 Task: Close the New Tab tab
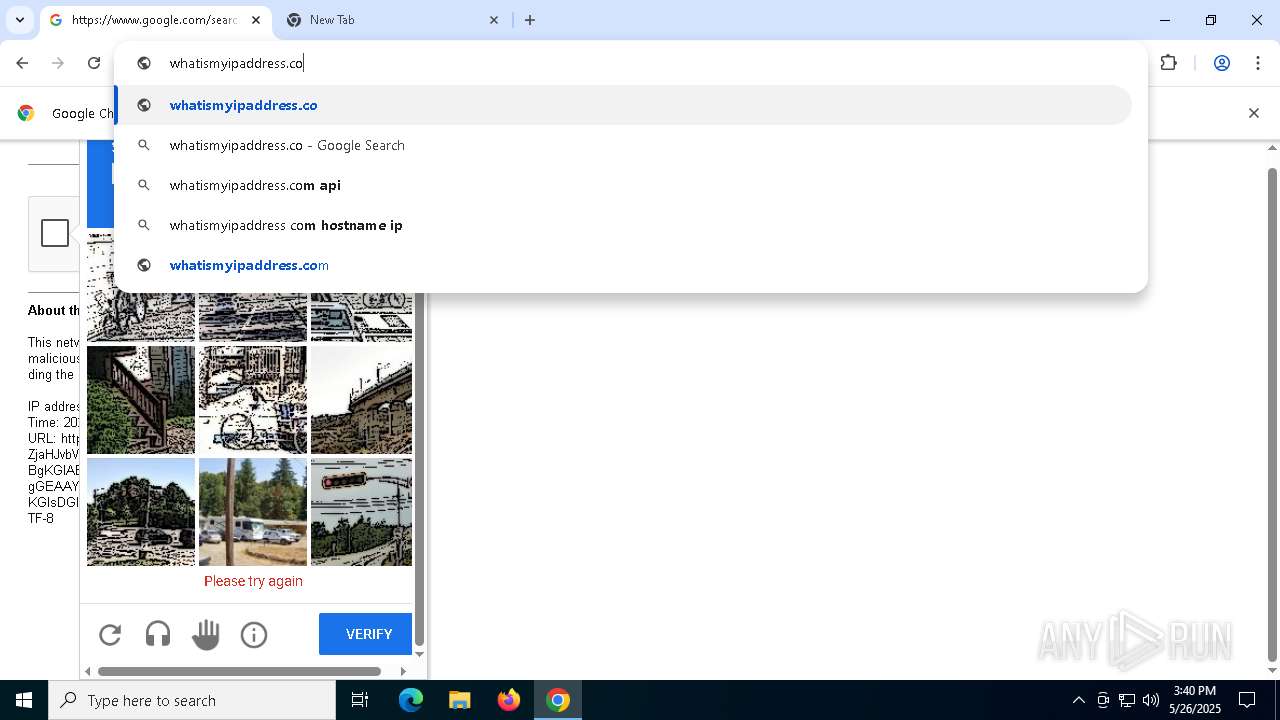pos(494,20)
